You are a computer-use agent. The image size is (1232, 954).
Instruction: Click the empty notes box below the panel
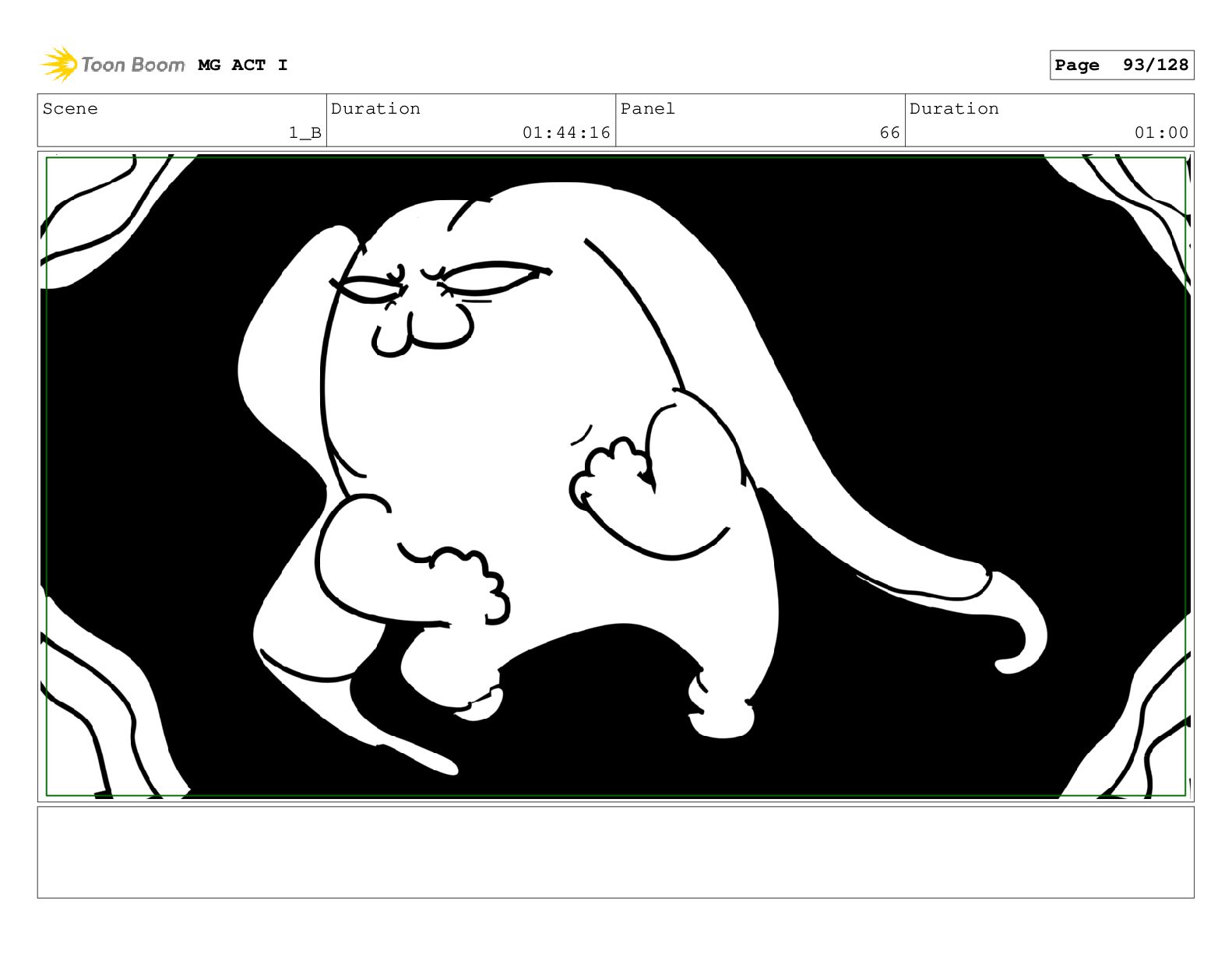coord(615,852)
